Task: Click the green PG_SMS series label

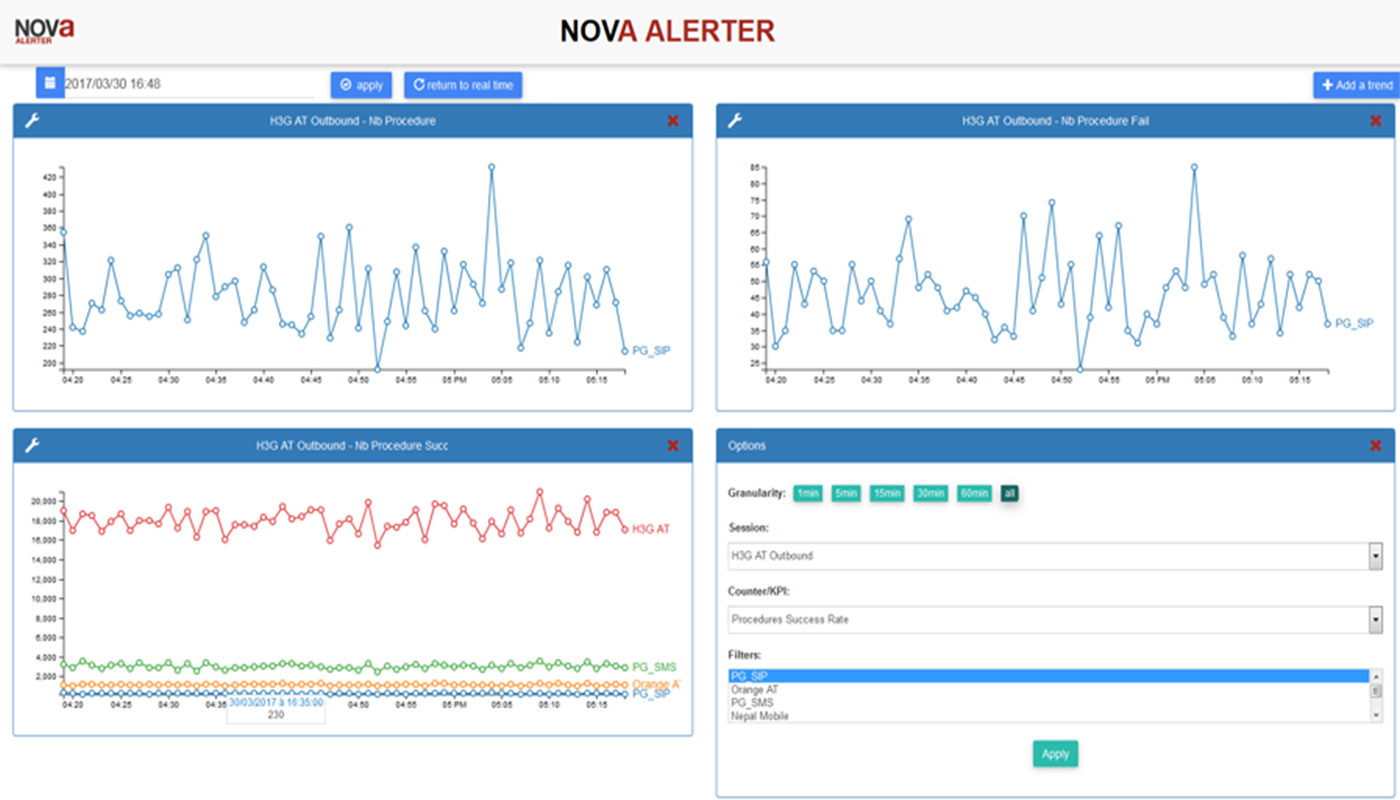Action: (x=655, y=667)
